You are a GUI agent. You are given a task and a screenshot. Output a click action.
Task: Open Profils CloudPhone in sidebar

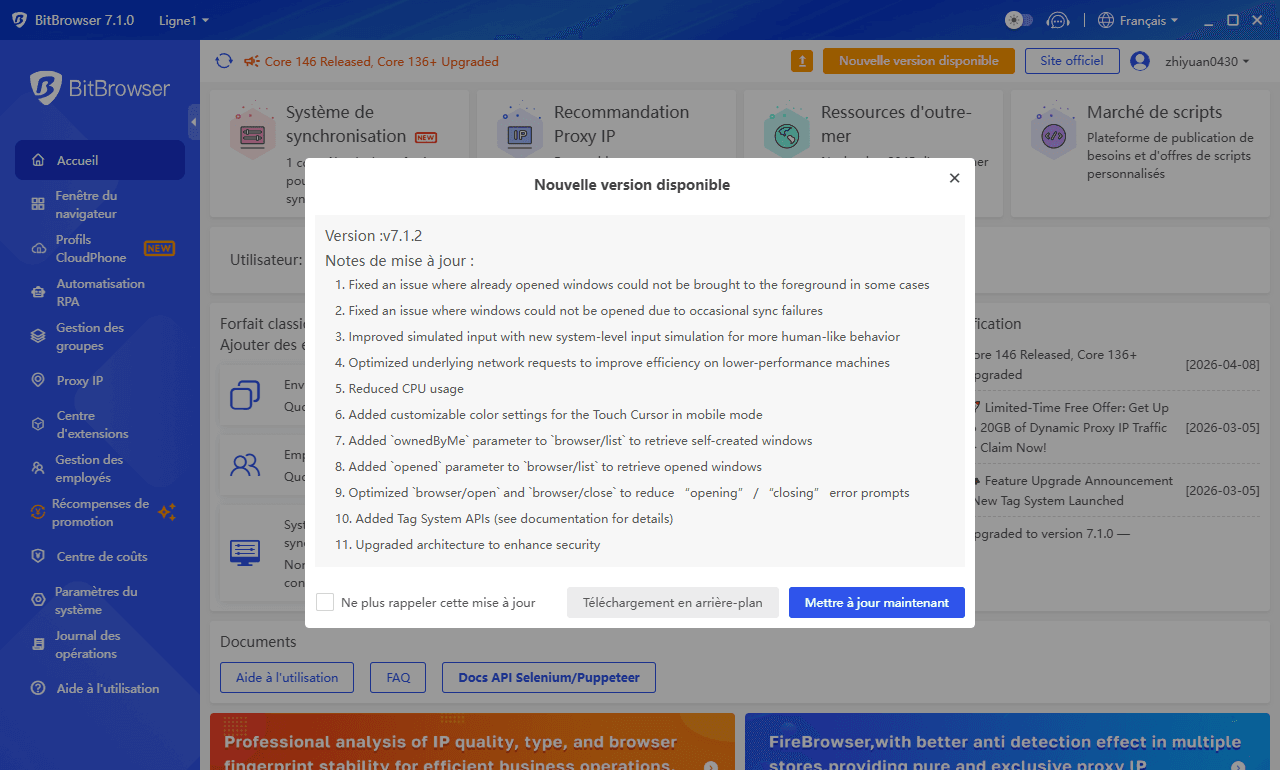[100, 248]
